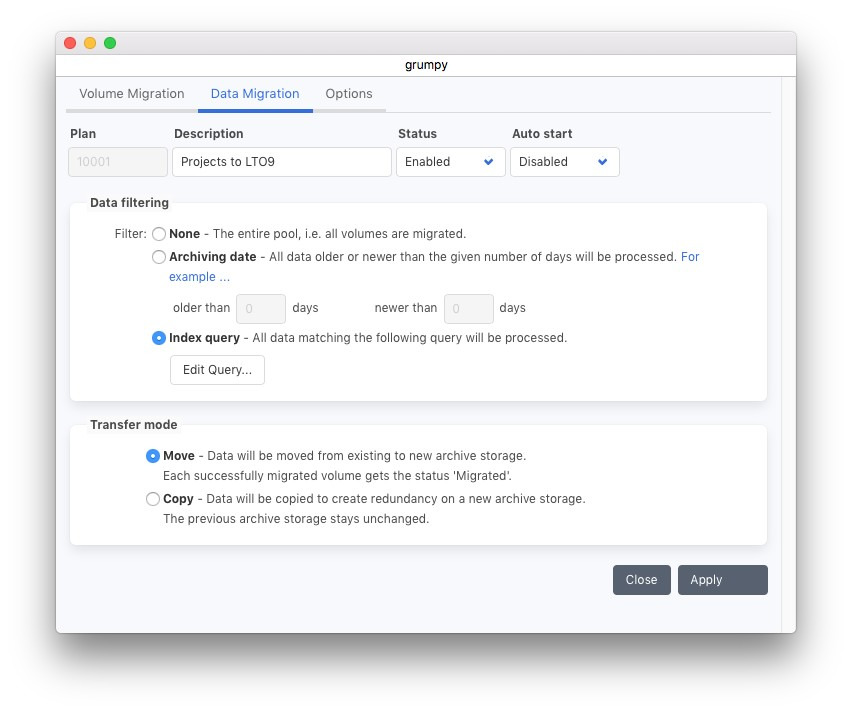
Task: Expand the Status dropdown set to Enabled
Action: [450, 162]
